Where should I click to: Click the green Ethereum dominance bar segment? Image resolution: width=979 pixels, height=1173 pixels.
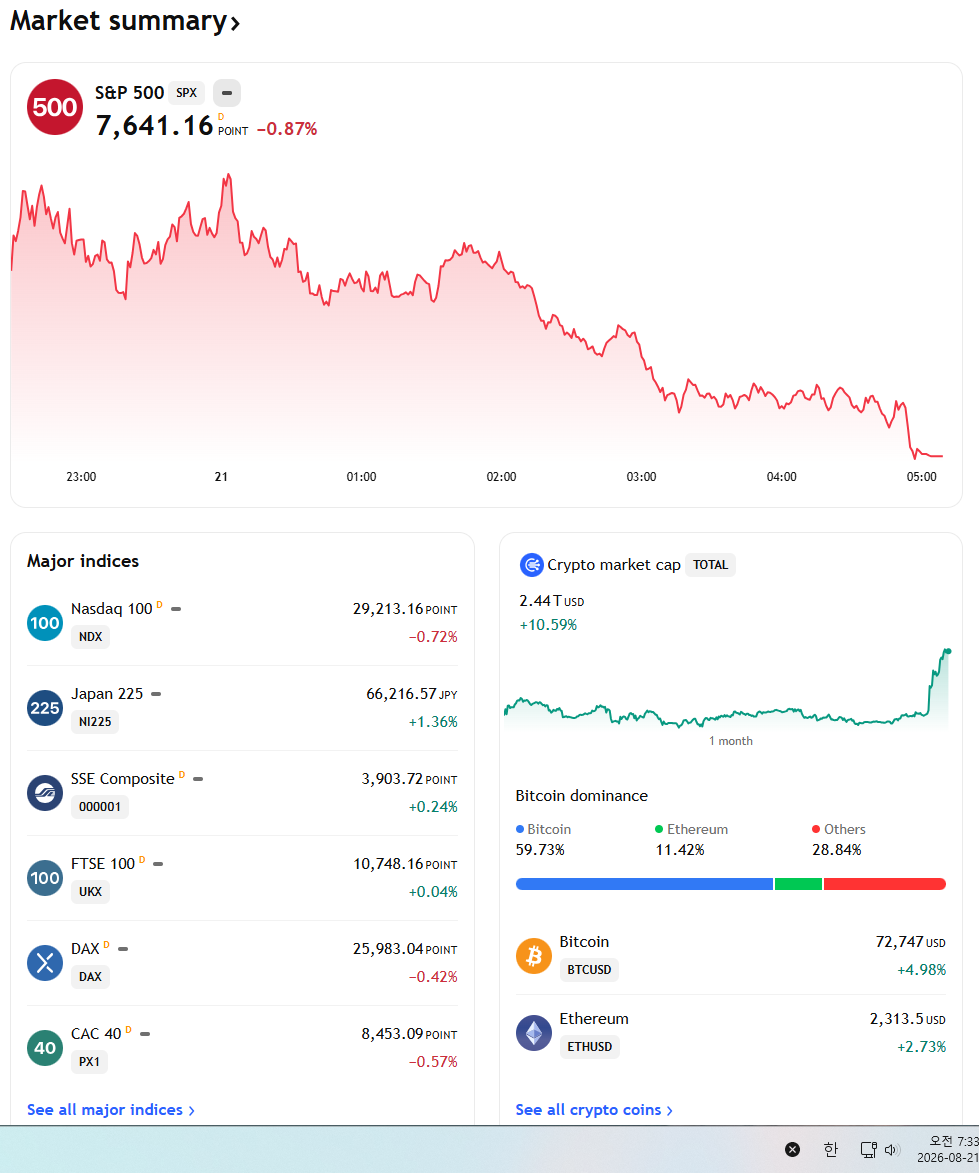point(798,884)
